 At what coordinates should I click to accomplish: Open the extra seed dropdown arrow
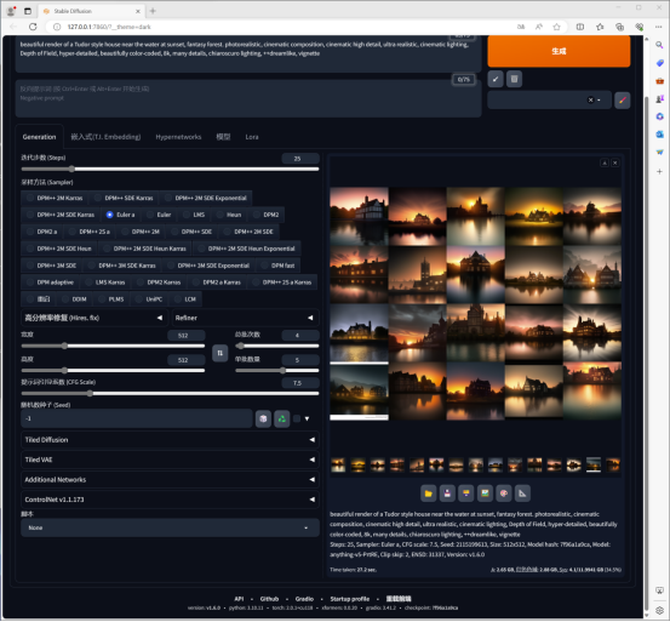coord(307,419)
